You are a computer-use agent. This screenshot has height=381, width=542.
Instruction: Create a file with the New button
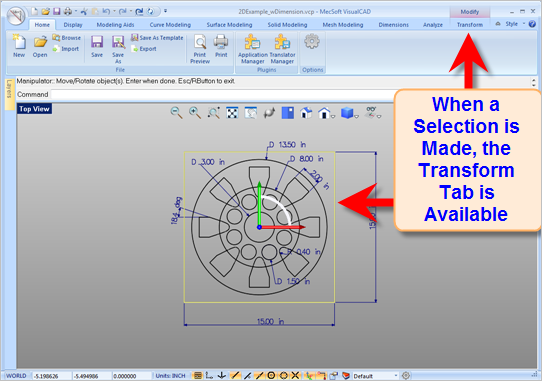tap(19, 46)
